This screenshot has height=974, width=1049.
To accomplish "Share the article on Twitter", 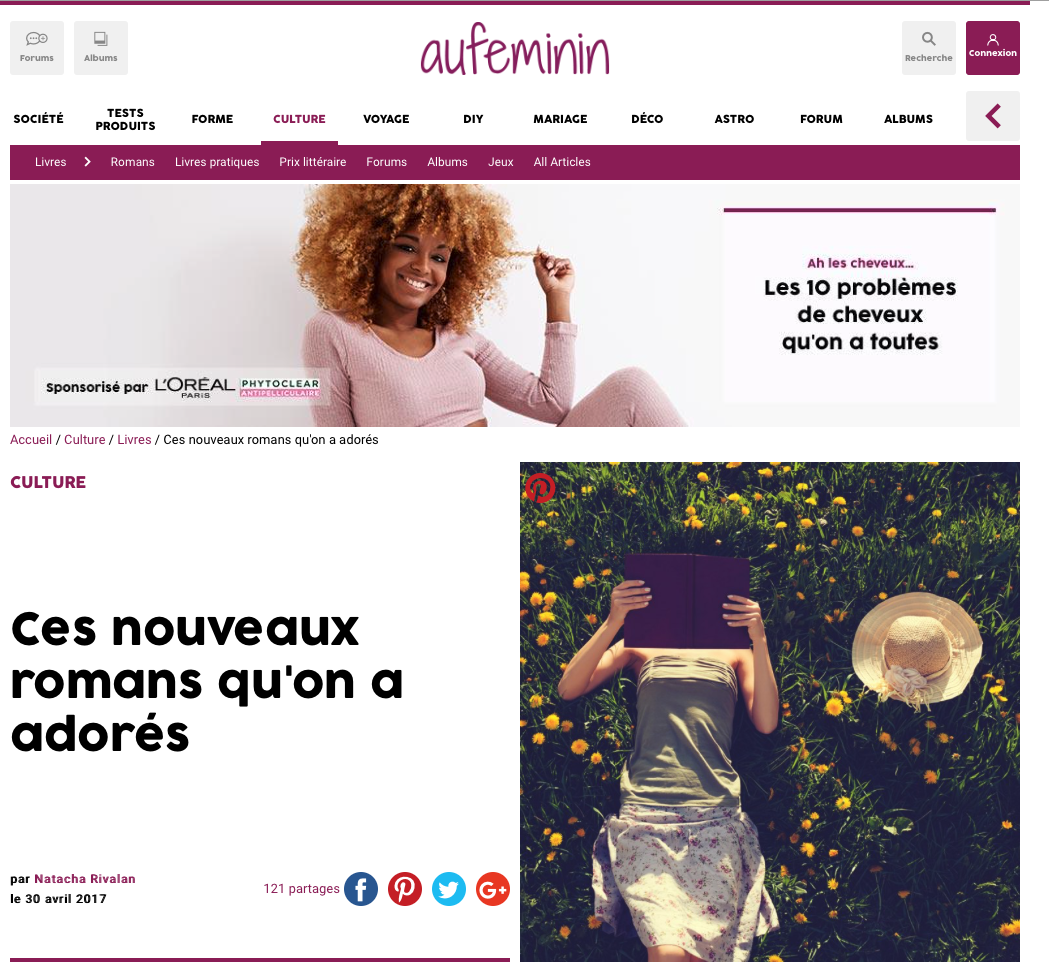I will [x=448, y=889].
